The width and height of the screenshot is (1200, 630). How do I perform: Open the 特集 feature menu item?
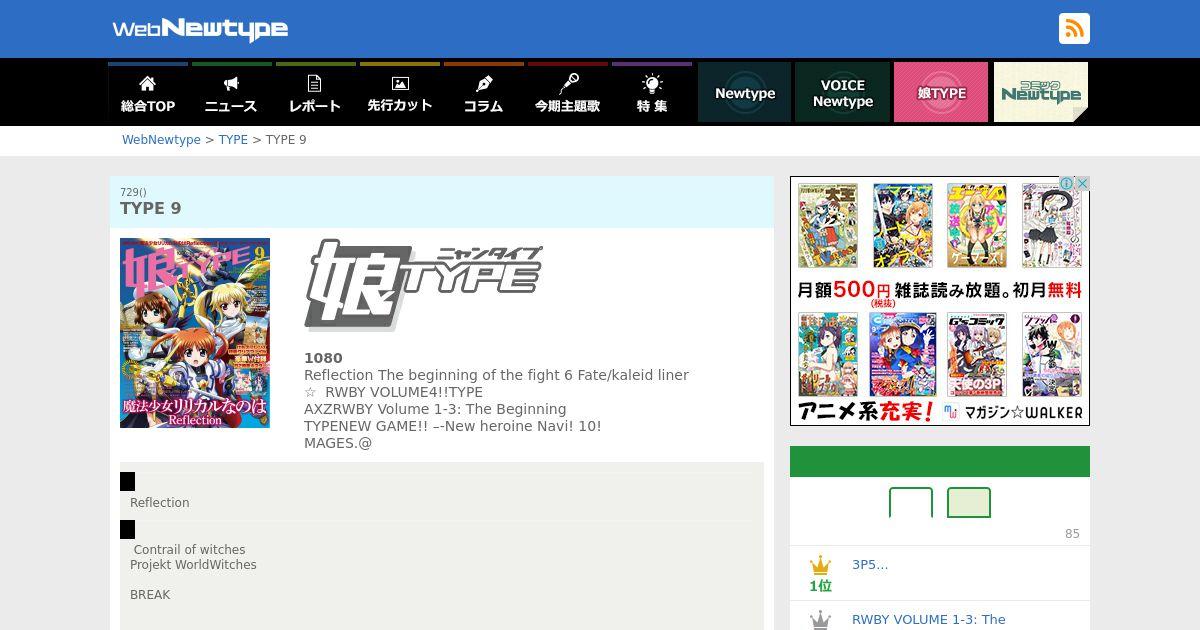point(651,93)
